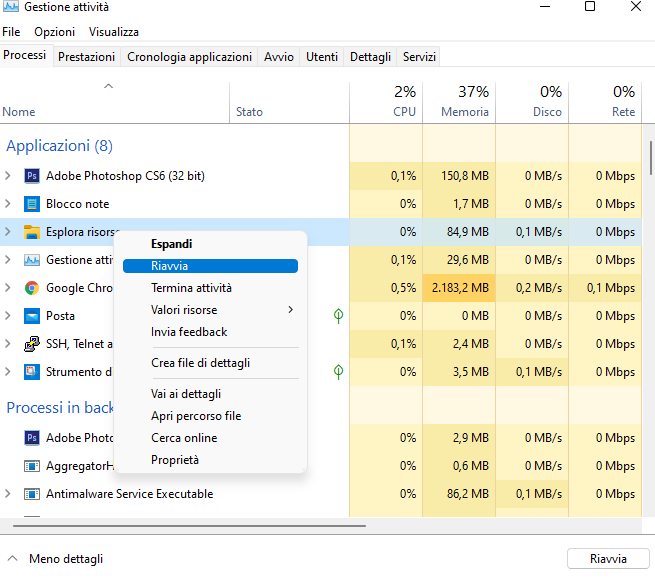
Task: Click the SSH, Telnet PuTTY icon
Action: click(31, 344)
